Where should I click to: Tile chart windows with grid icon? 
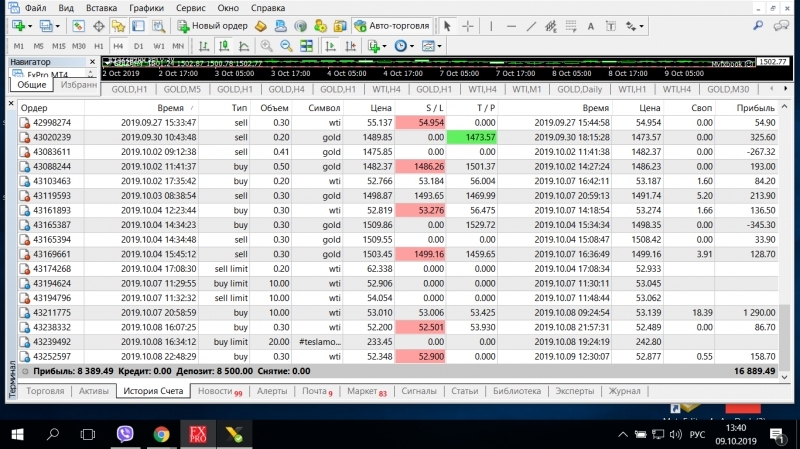click(307, 46)
